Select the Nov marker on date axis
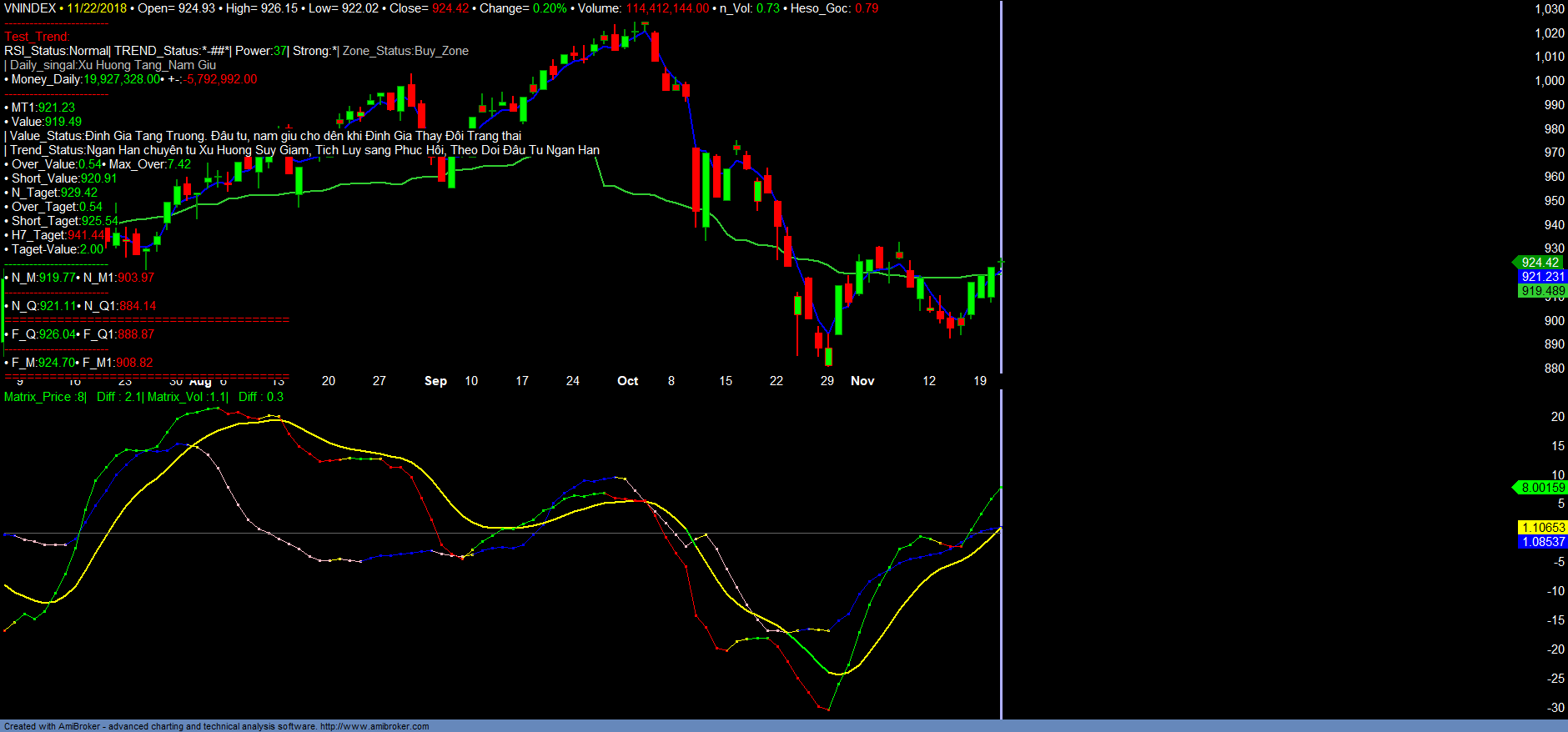Screen dimensions: 1568x732 click(862, 381)
